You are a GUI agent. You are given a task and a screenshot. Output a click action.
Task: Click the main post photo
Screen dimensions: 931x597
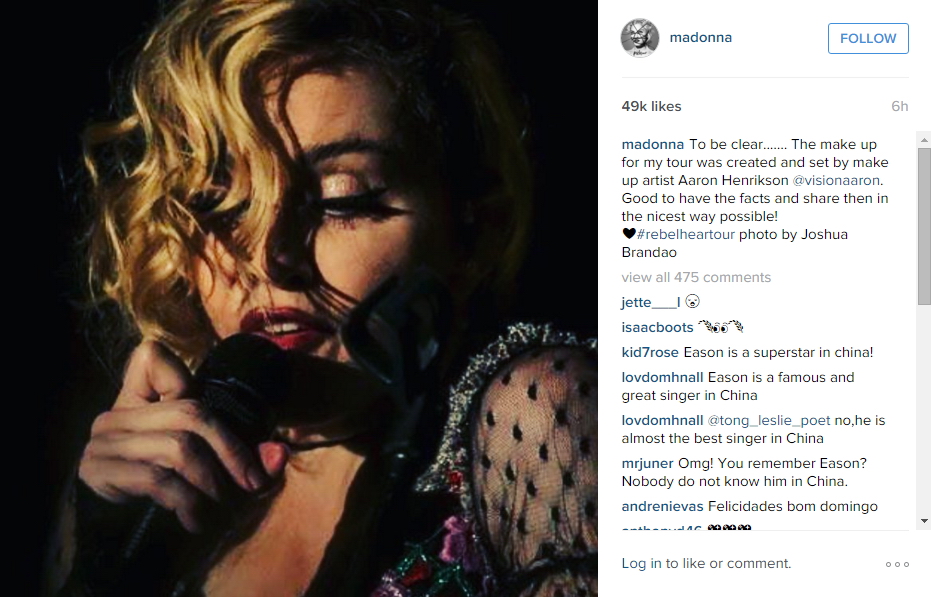[299, 298]
